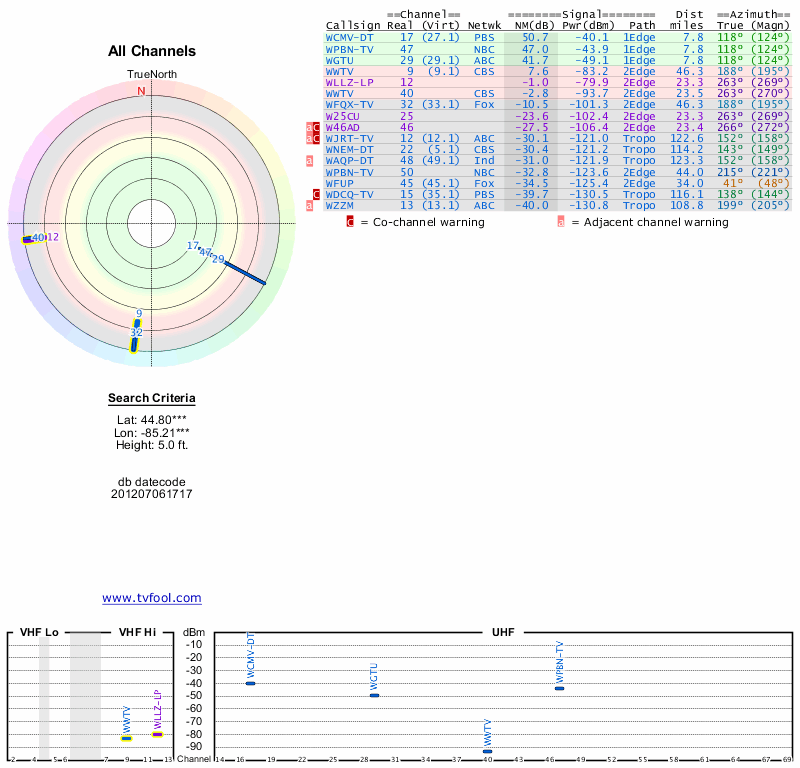Click the adjacent channel icon beside WAQP-DT

coord(310,160)
